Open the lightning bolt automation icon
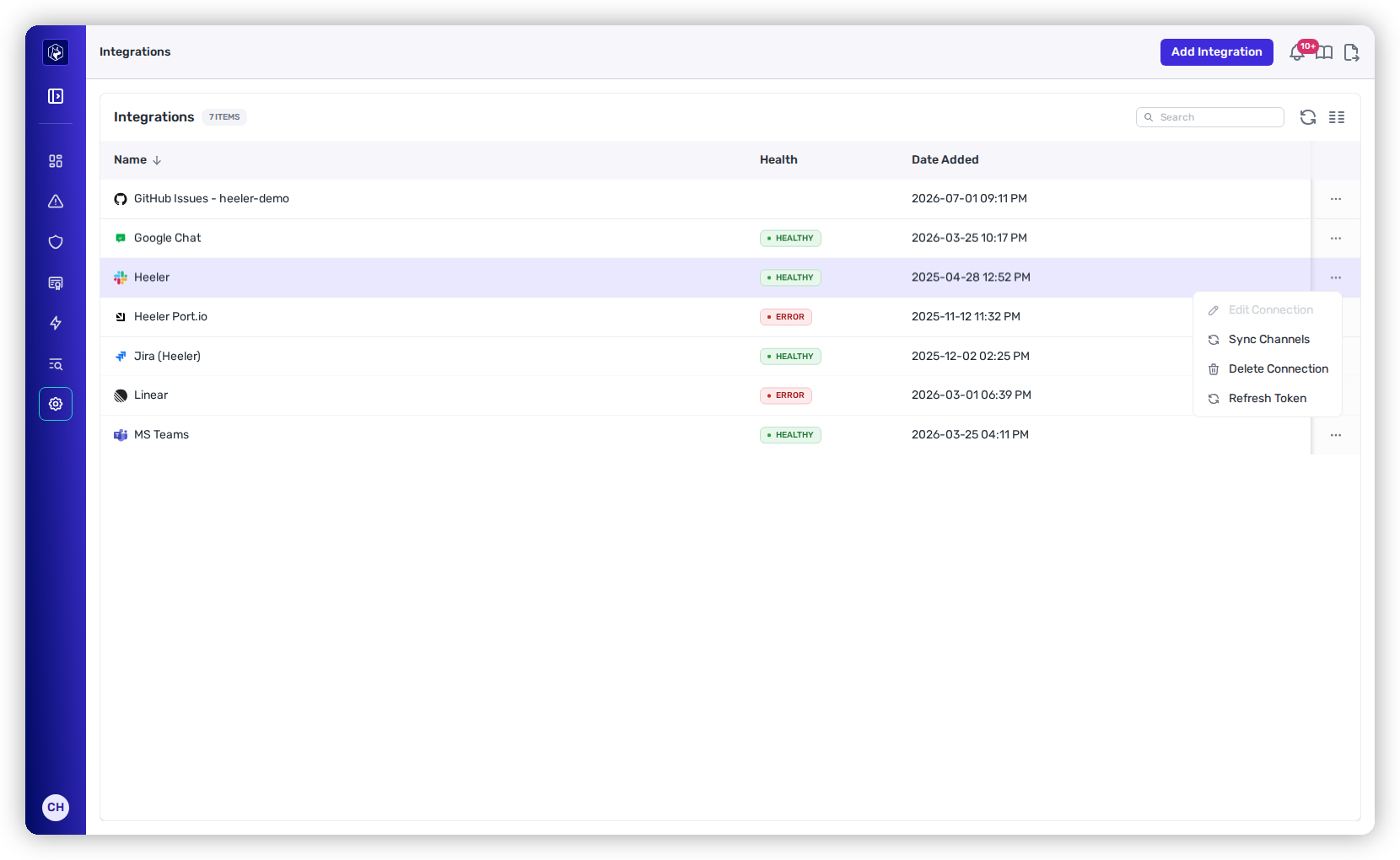 (56, 323)
